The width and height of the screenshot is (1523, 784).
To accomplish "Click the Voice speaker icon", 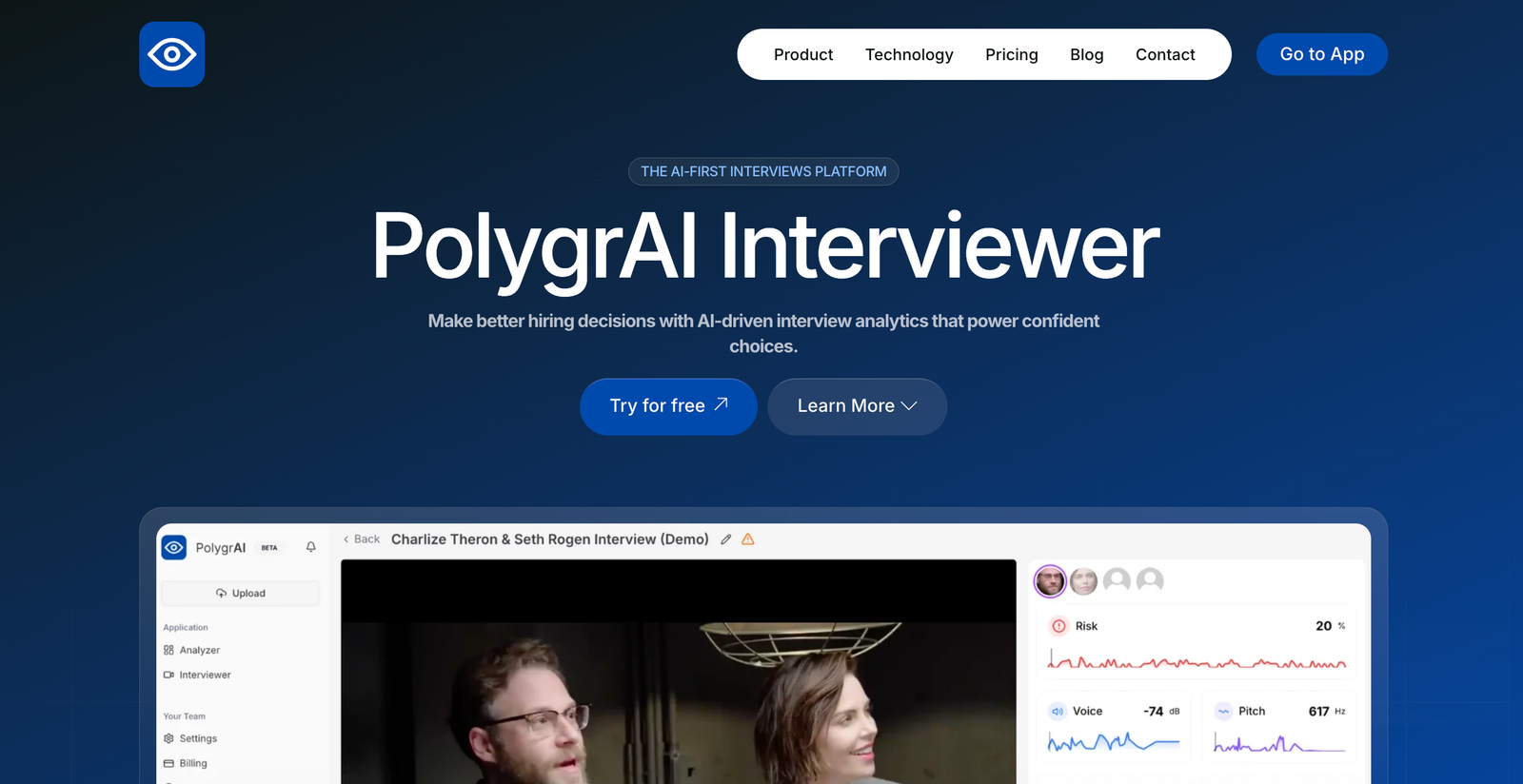I will (x=1057, y=711).
